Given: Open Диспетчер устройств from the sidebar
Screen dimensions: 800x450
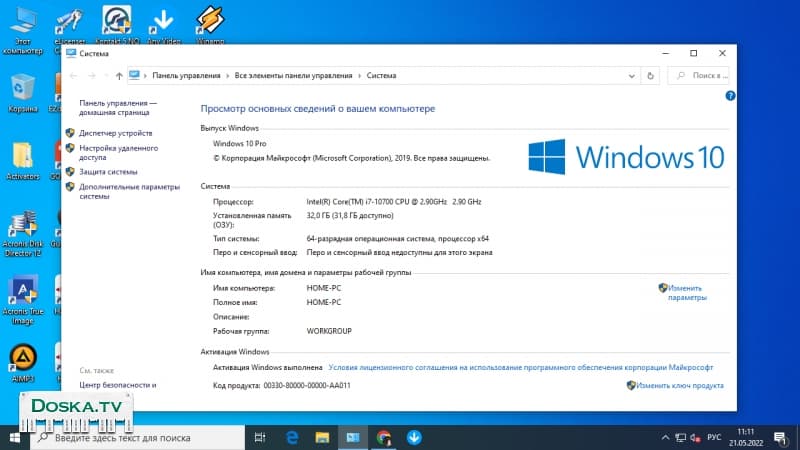Looking at the screenshot, I should pos(115,133).
